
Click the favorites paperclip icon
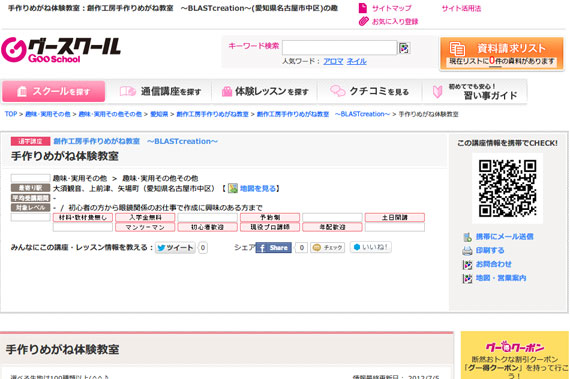363,21
